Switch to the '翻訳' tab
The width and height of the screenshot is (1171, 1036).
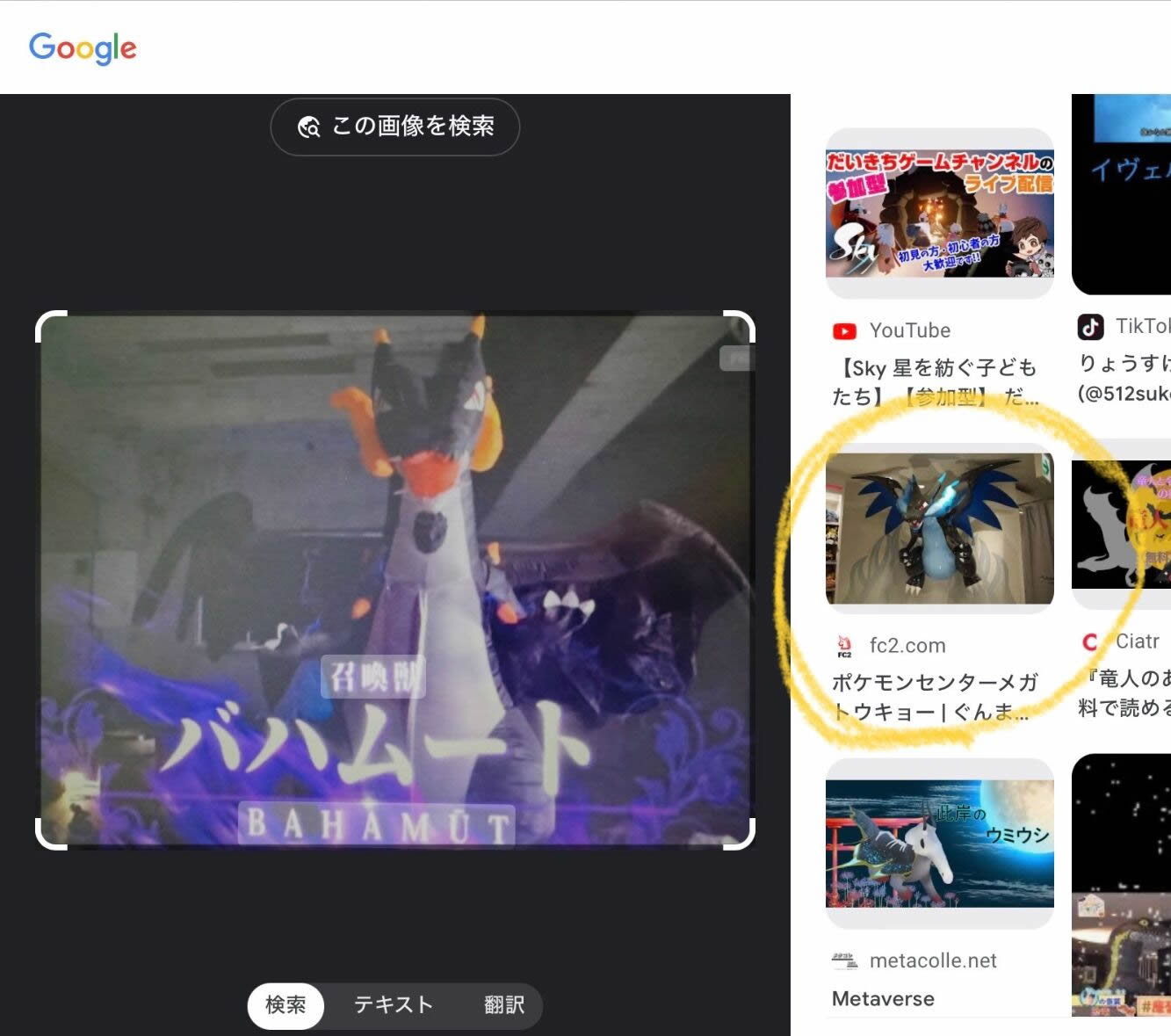(503, 1004)
